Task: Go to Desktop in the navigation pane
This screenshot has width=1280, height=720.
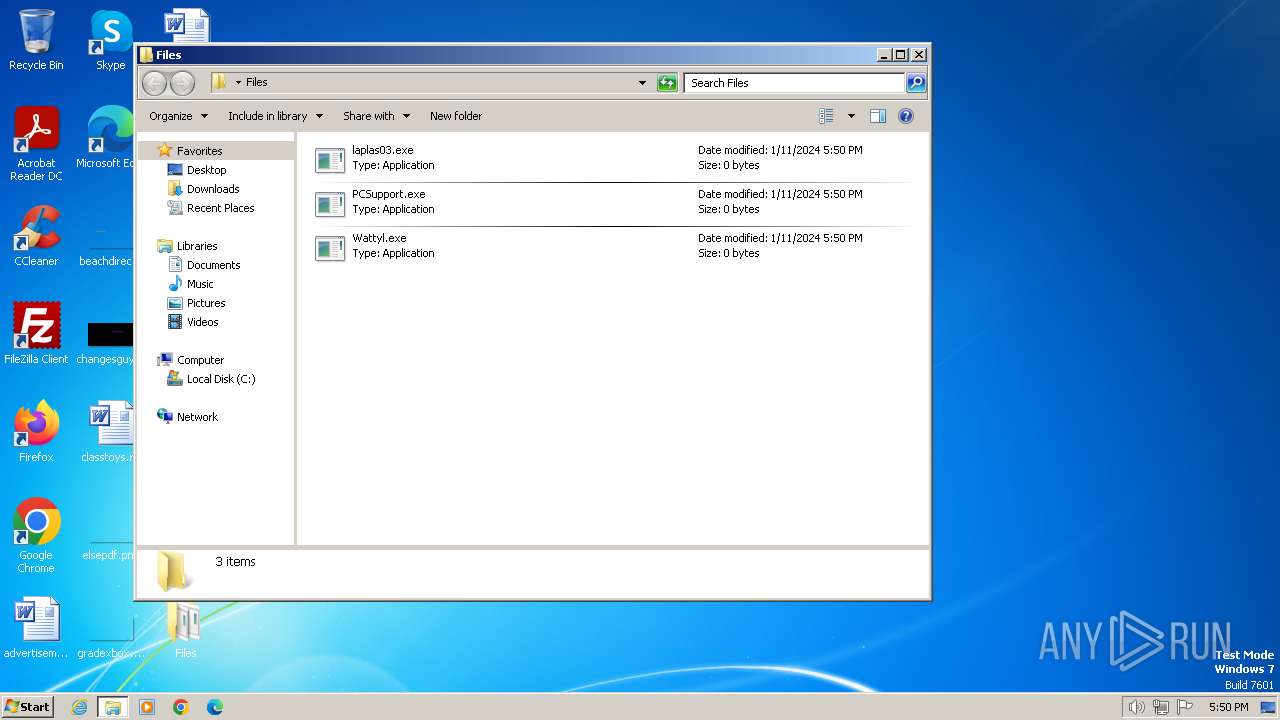Action: [x=206, y=170]
